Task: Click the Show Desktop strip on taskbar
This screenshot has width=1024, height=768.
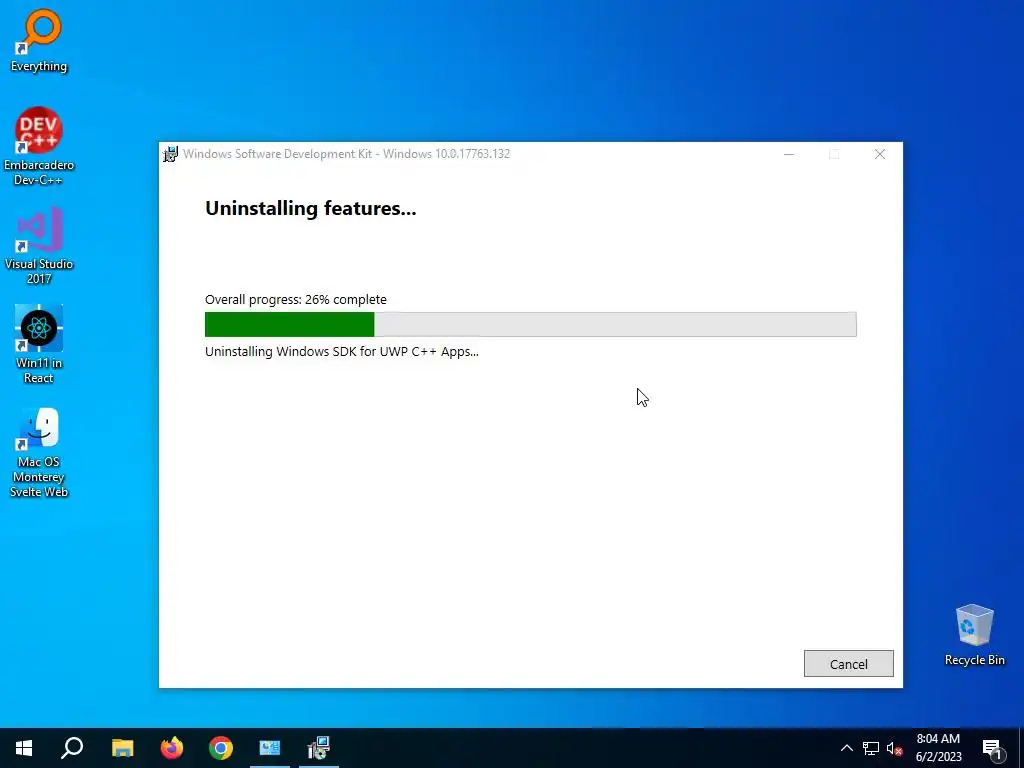Action: (x=1021, y=748)
